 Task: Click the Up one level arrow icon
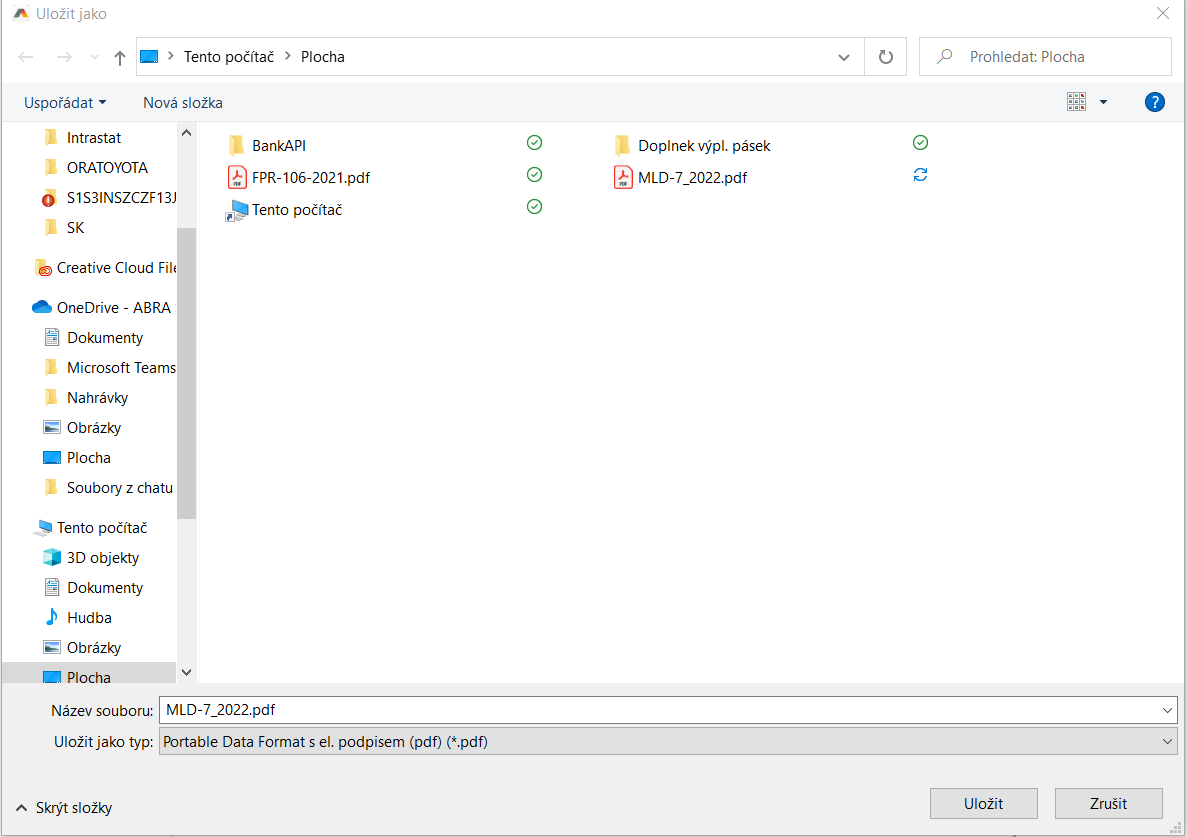tap(120, 58)
